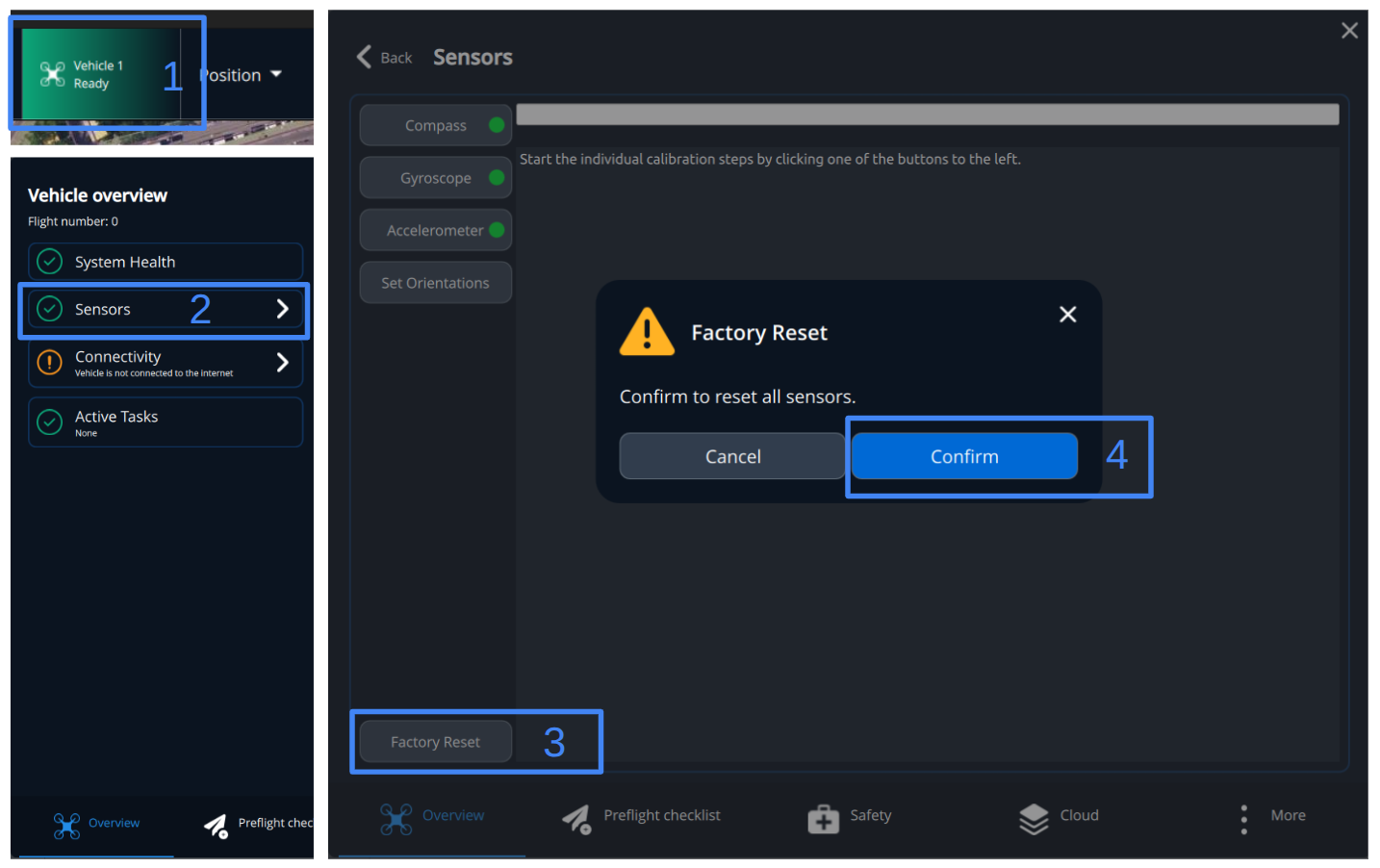Click the Connectivity warning status icon
Viewport: 1380px width, 868px height.
click(x=49, y=363)
